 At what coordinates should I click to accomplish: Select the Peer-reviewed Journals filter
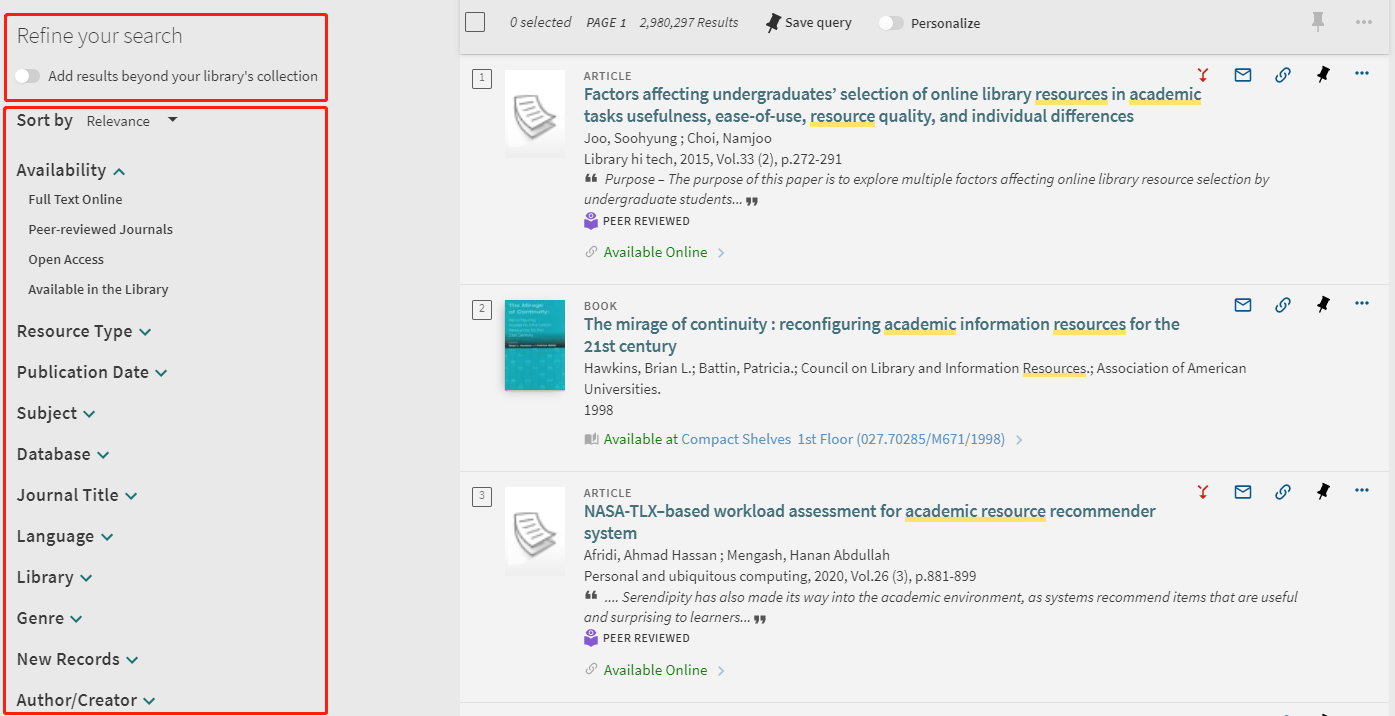point(100,229)
